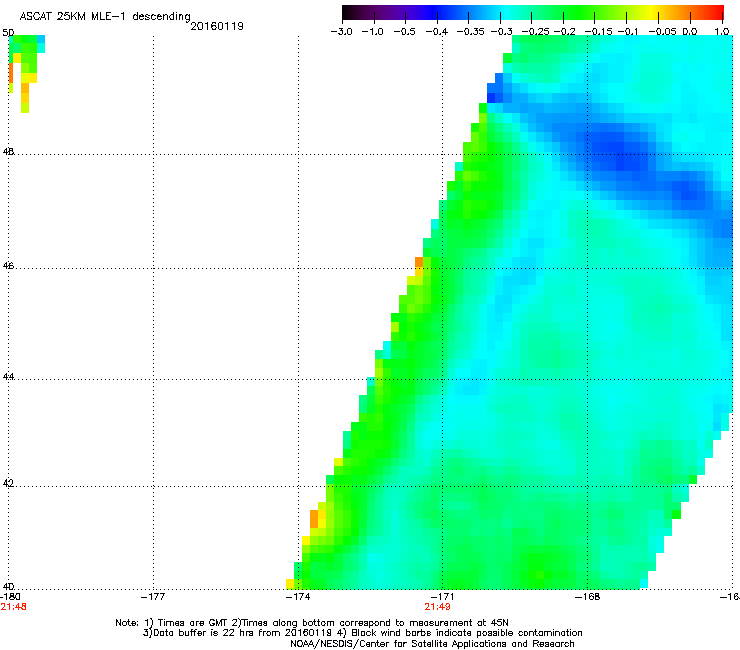The width and height of the screenshot is (740, 650).
Task: Click the longitude label "-168"
Action: point(588,597)
